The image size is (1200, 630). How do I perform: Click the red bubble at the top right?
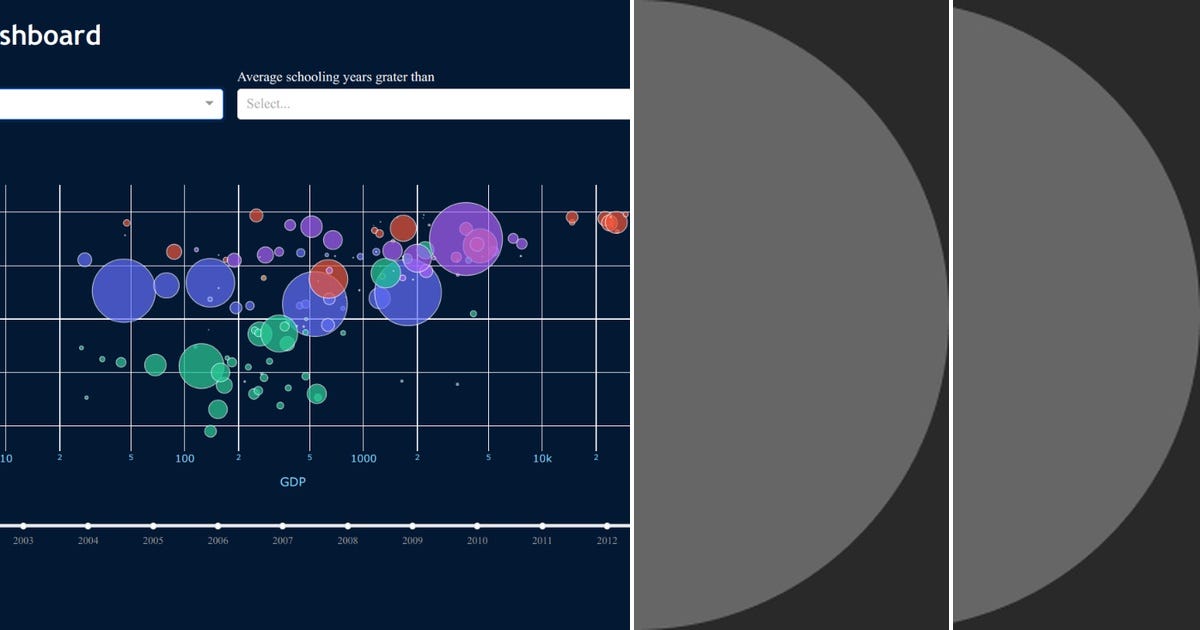pyautogui.click(x=614, y=222)
